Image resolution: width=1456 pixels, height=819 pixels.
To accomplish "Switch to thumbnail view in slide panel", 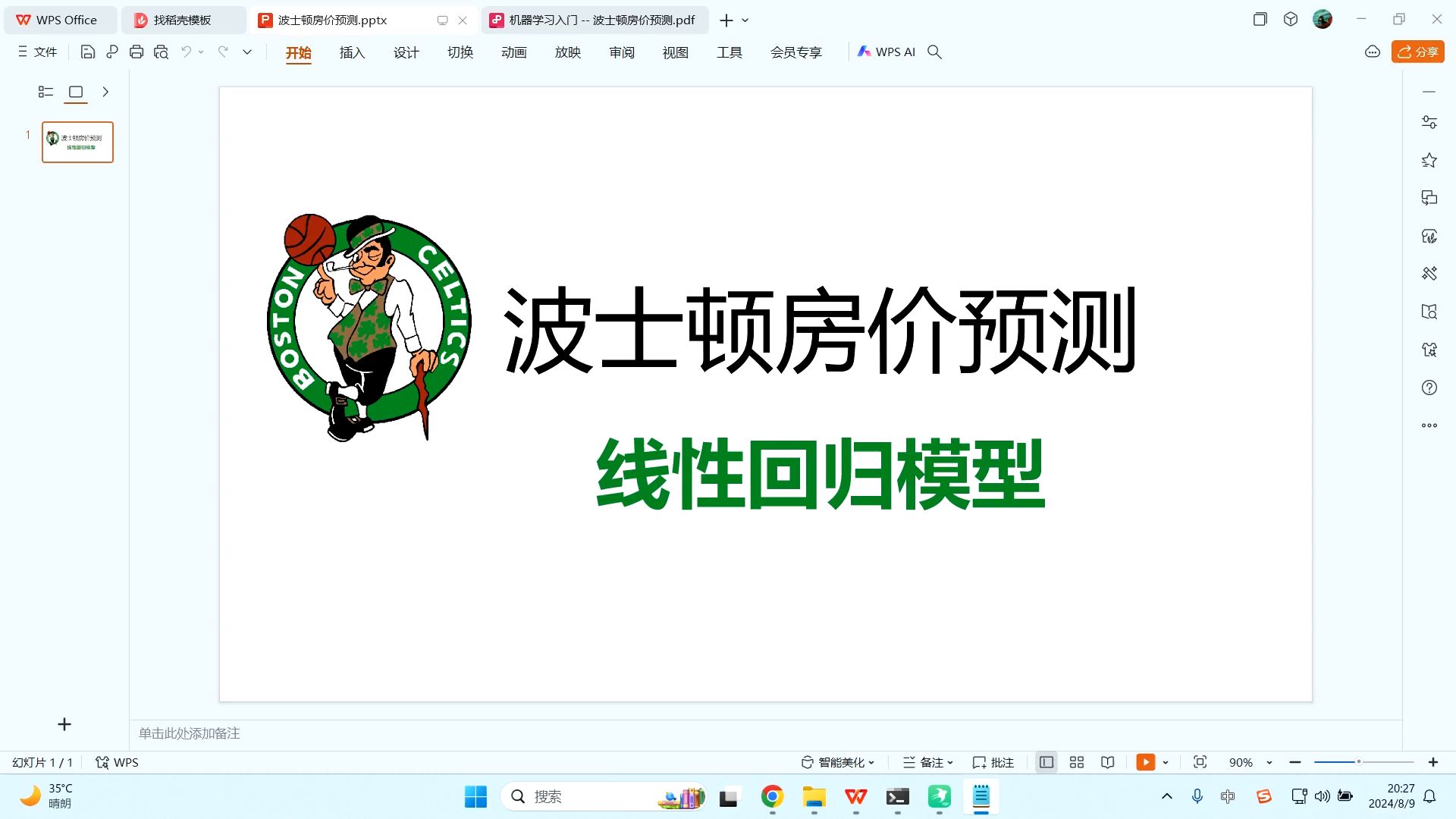I will pos(76,92).
